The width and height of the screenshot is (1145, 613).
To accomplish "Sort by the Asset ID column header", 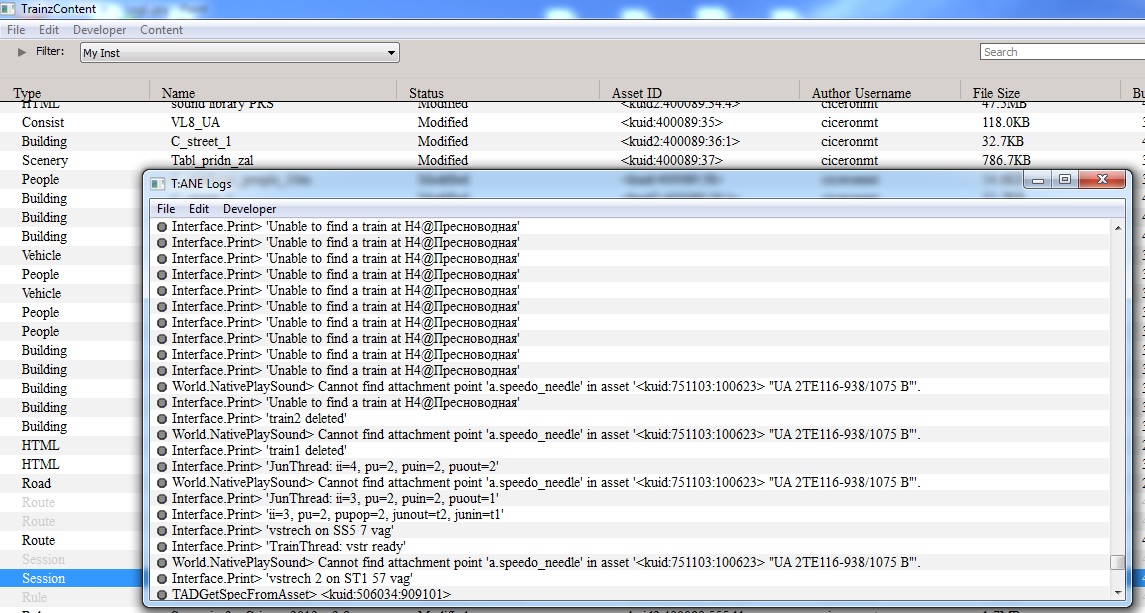I will click(x=637, y=93).
